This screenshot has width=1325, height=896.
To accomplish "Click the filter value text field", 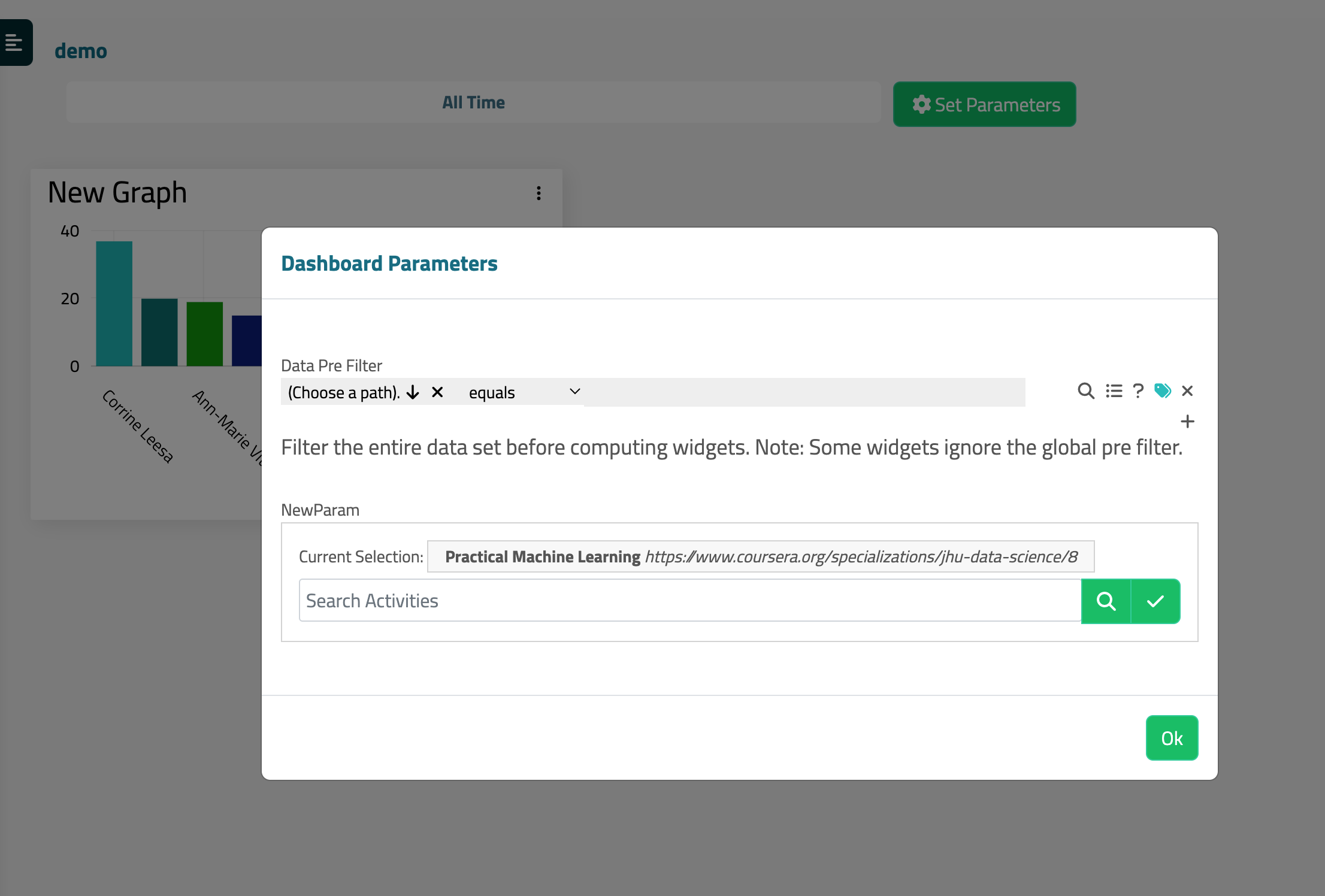I will coord(804,392).
